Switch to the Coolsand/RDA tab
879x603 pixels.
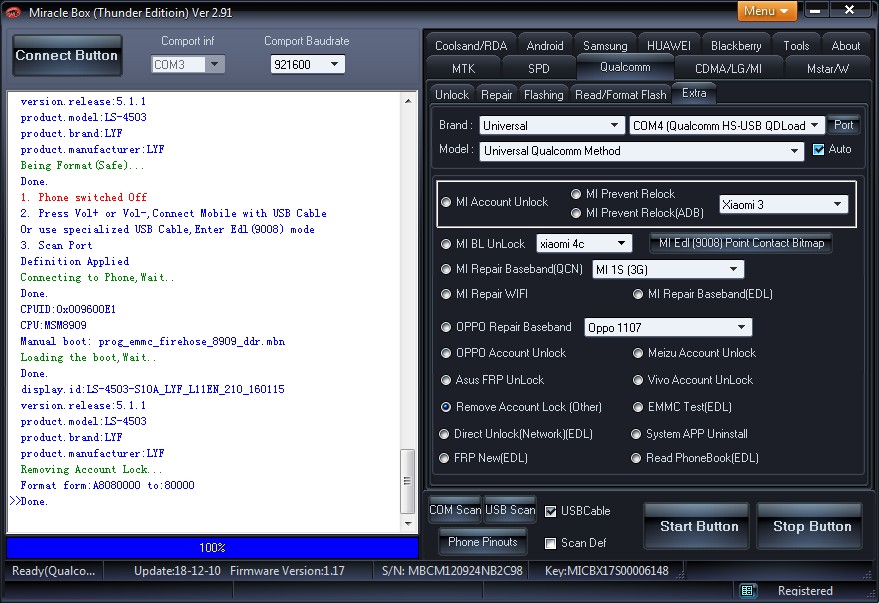pos(471,46)
